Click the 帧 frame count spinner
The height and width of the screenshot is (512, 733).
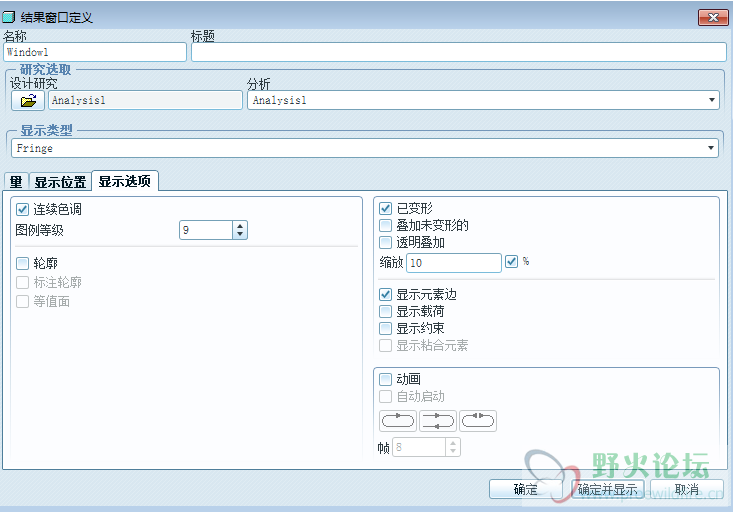453,447
